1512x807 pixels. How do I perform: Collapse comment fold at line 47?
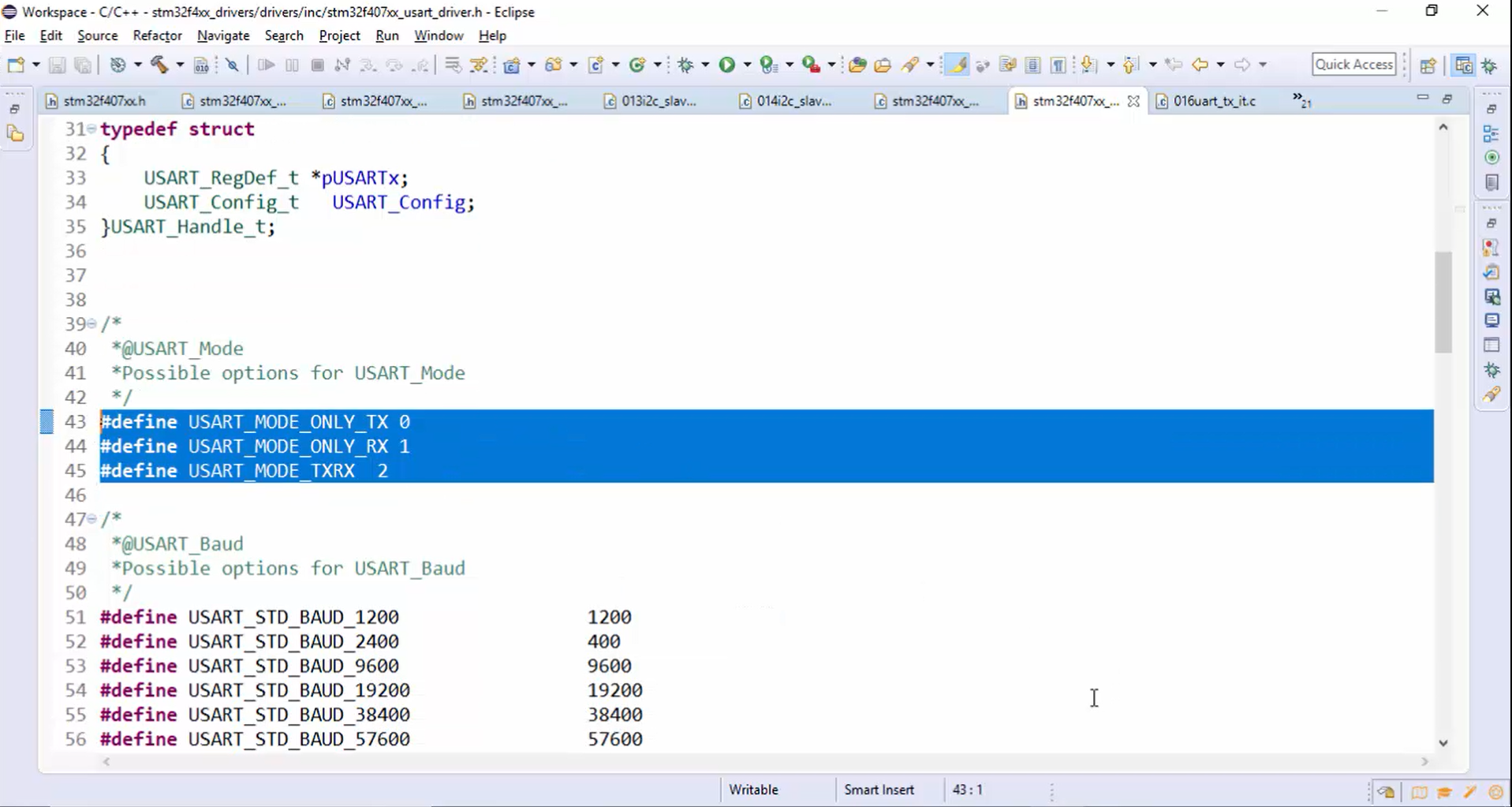pyautogui.click(x=92, y=519)
